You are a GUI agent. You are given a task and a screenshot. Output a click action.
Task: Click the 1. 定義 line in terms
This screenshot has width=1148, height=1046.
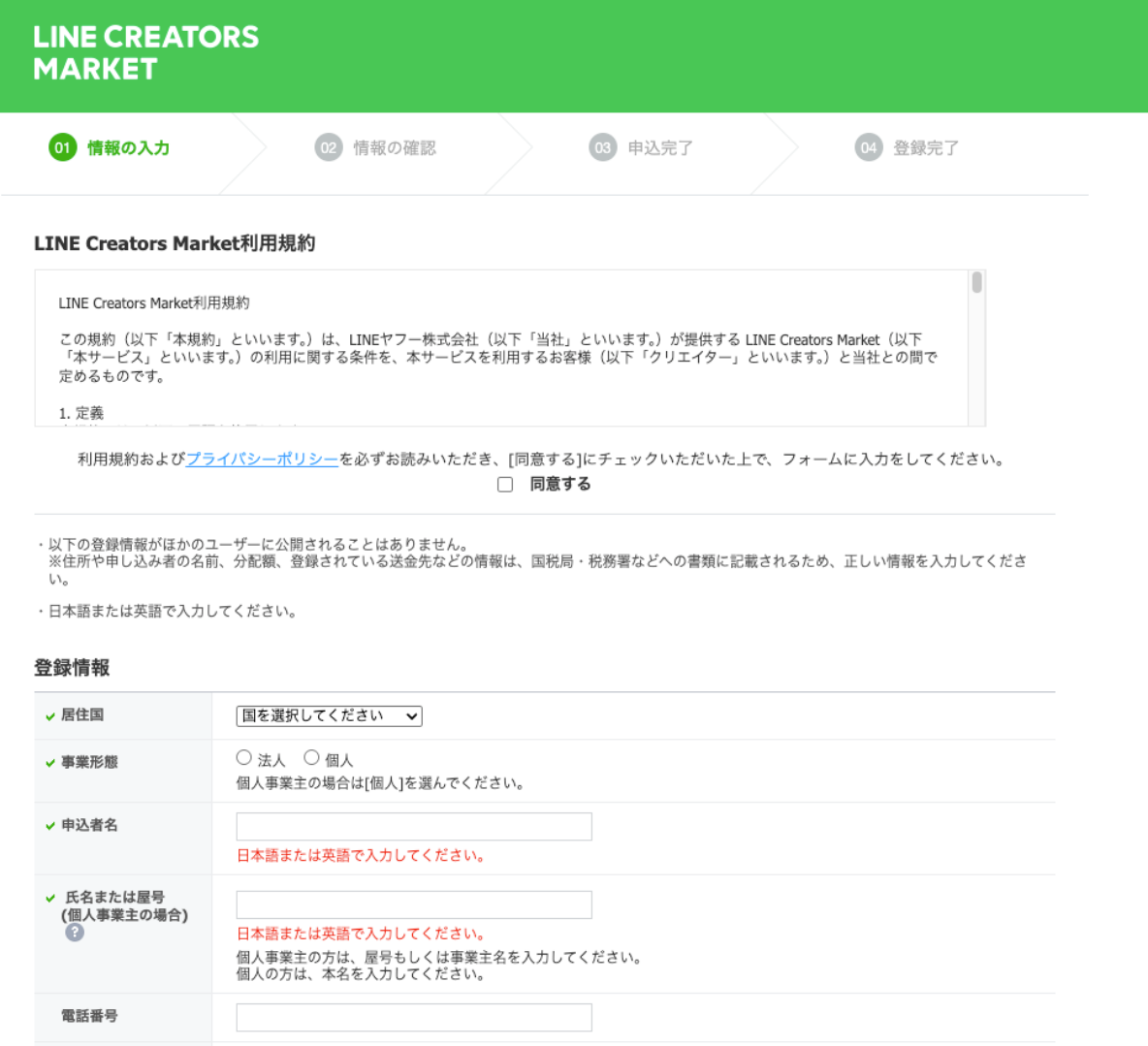81,413
